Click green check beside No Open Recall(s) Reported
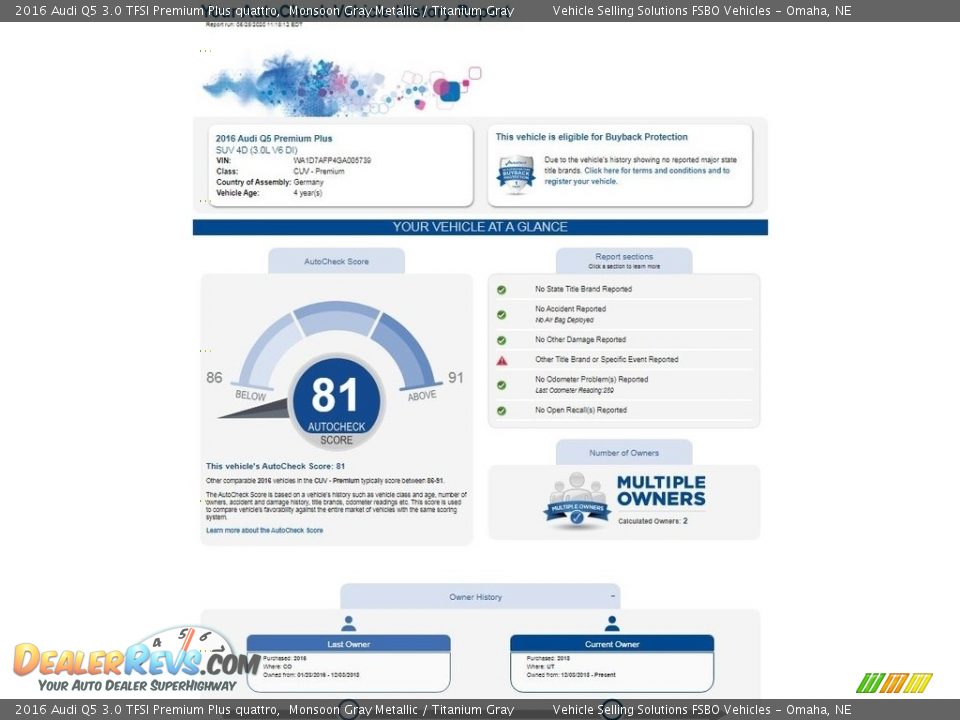Image resolution: width=960 pixels, height=720 pixels. 502,410
